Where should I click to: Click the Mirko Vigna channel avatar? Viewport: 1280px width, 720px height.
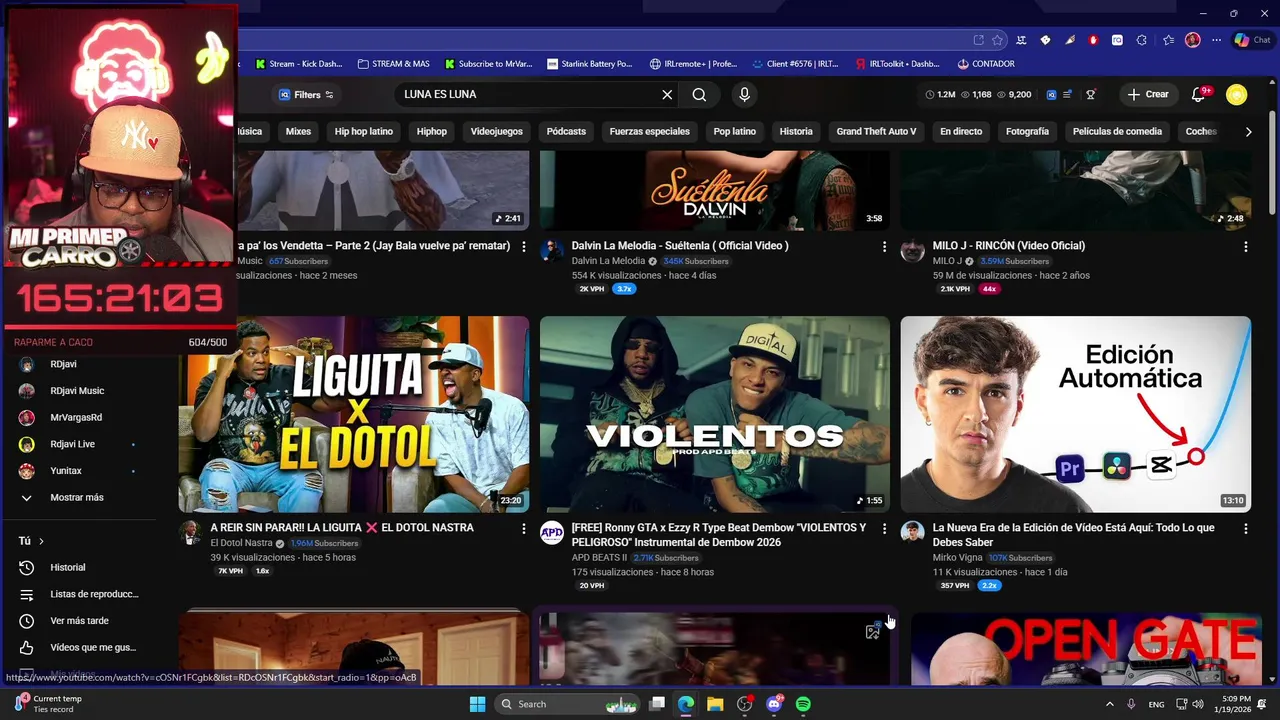912,531
